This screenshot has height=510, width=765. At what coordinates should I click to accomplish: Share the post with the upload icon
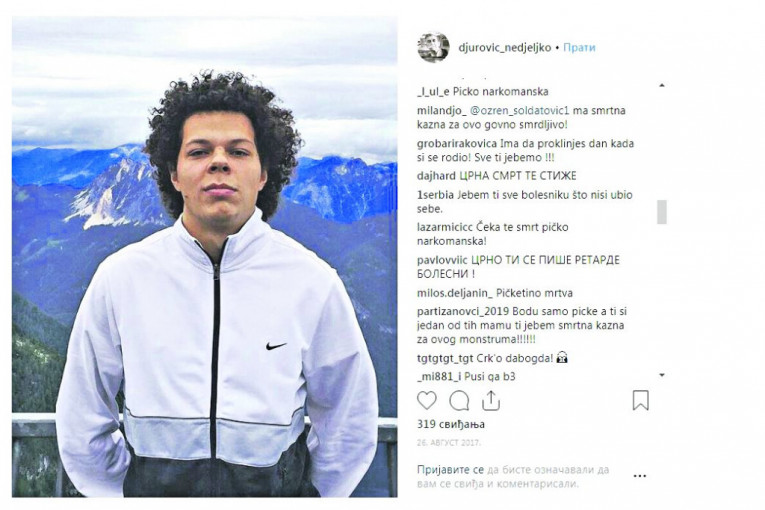tap(491, 400)
